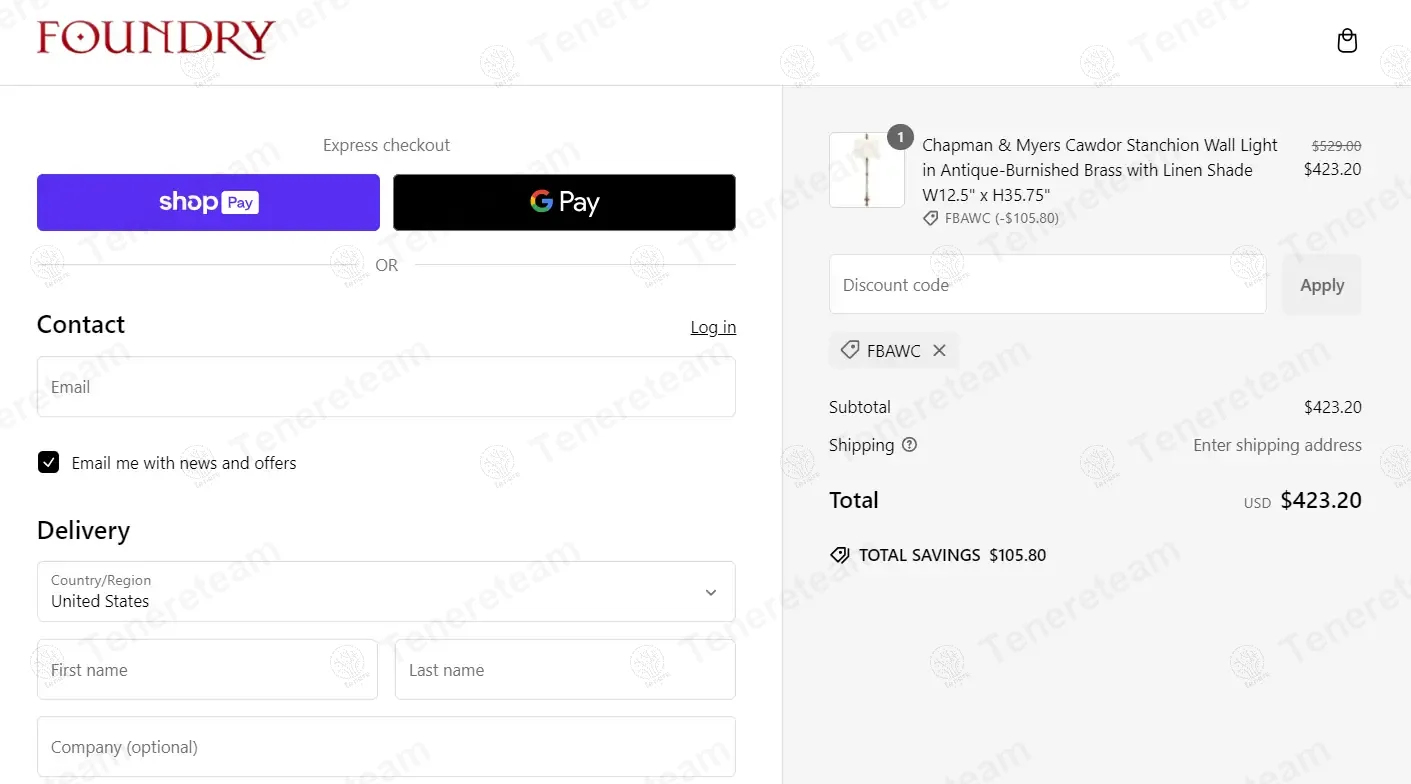Focus the Email input field
Viewport: 1411px width, 784px height.
(386, 387)
